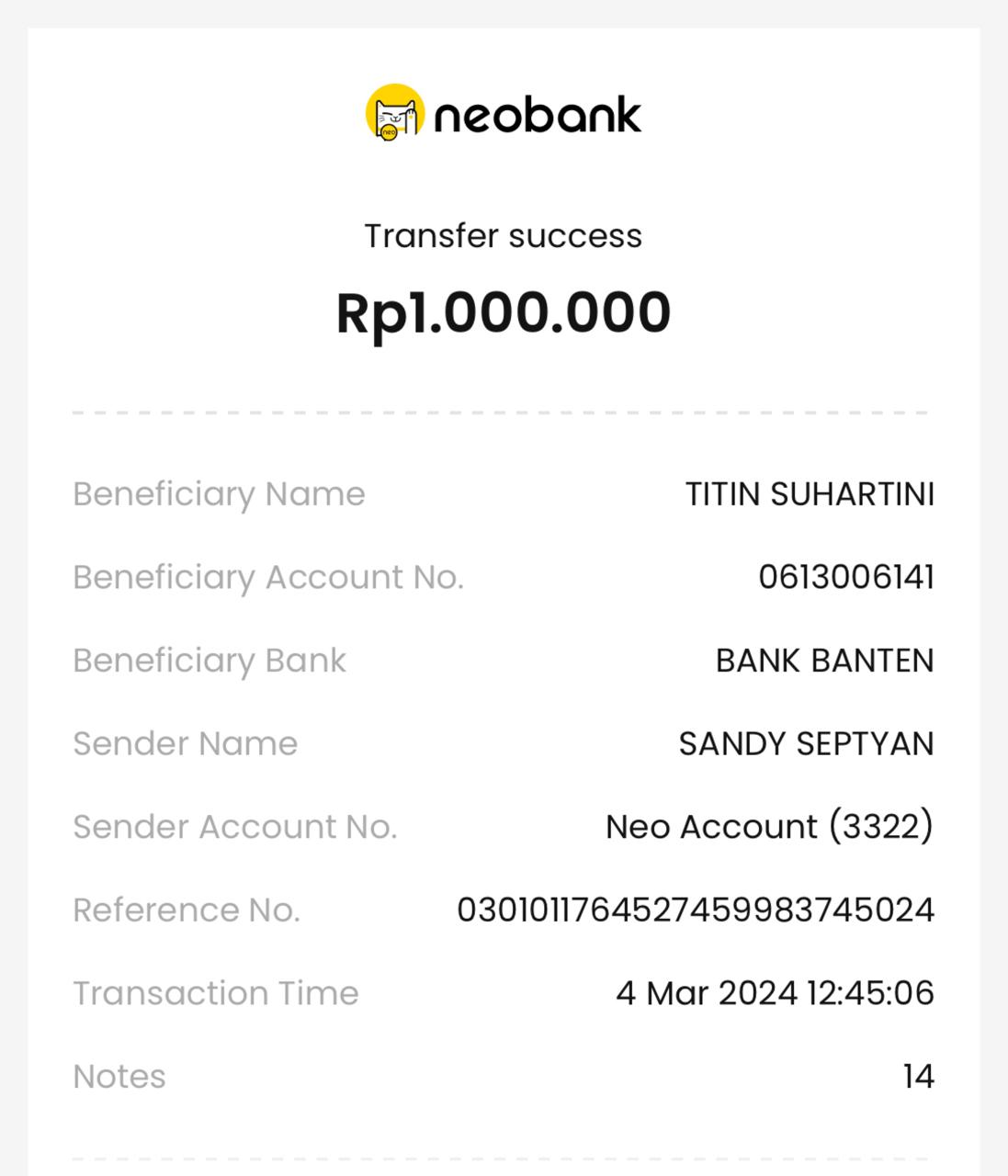The image size is (1008, 1176).
Task: Click the Beneficiary Name label
Action: point(219,494)
